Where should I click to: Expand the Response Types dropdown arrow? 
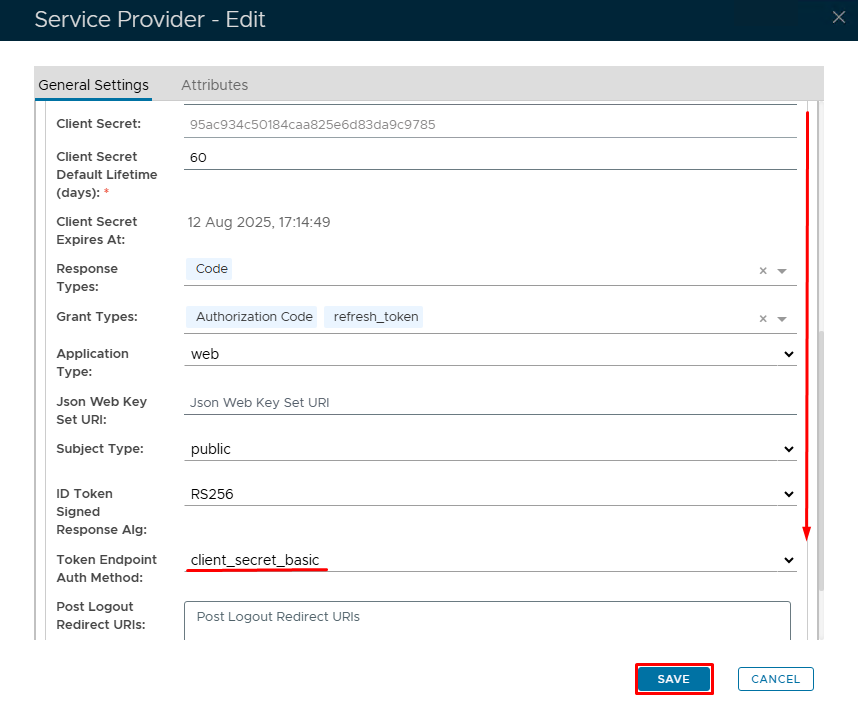tap(782, 271)
